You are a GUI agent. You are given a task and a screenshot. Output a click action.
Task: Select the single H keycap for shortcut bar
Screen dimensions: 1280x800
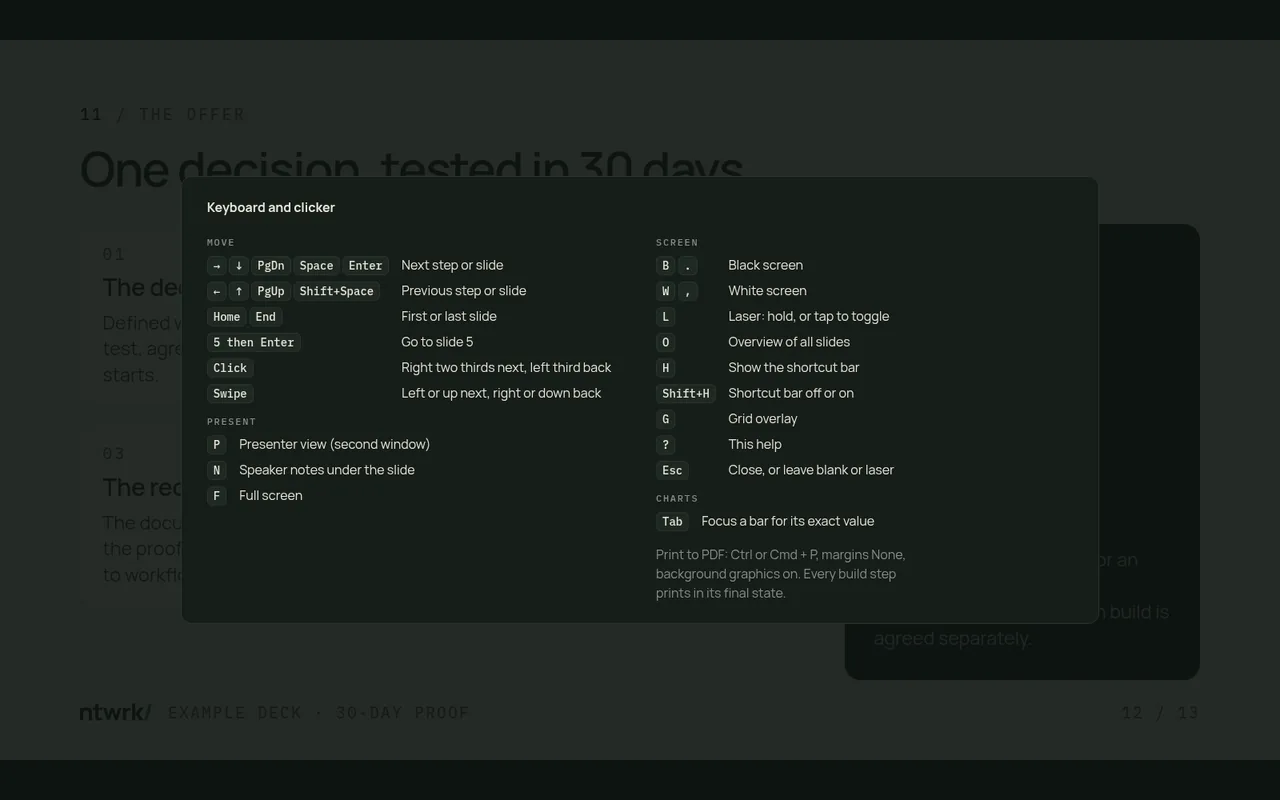click(666, 368)
